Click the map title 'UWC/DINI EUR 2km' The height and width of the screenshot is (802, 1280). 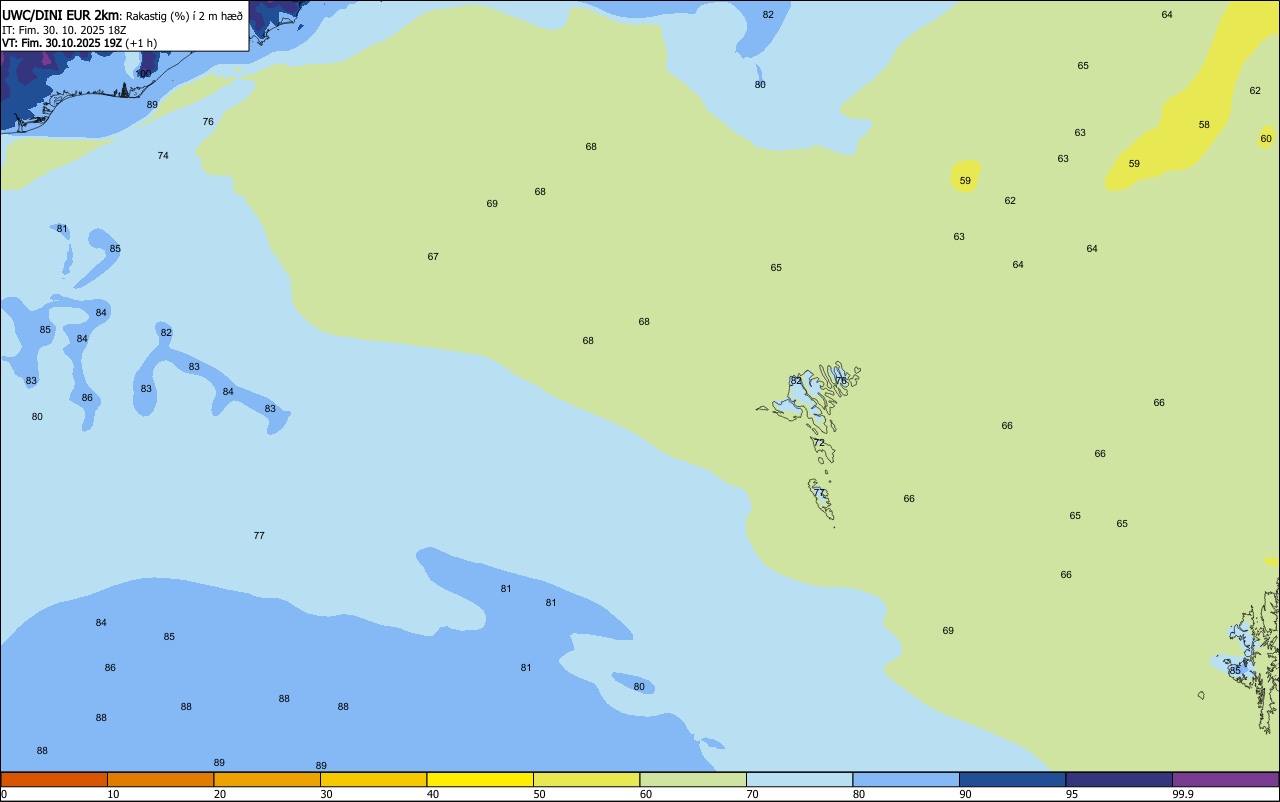click(x=60, y=15)
